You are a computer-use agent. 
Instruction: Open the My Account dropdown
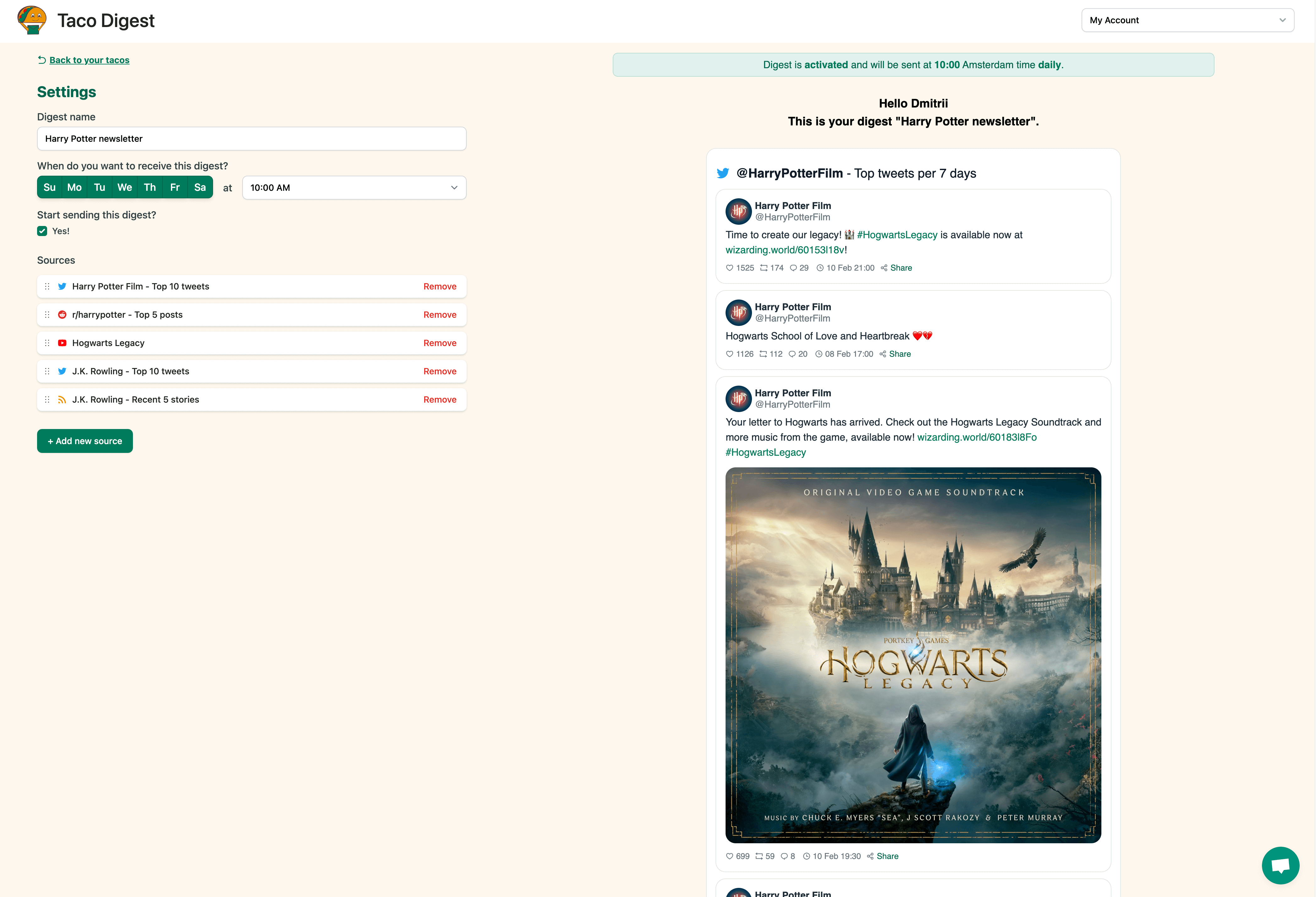(x=1187, y=20)
